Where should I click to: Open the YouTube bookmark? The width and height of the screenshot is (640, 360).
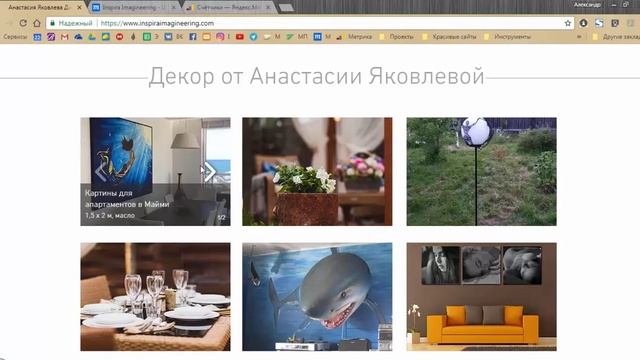(x=240, y=37)
